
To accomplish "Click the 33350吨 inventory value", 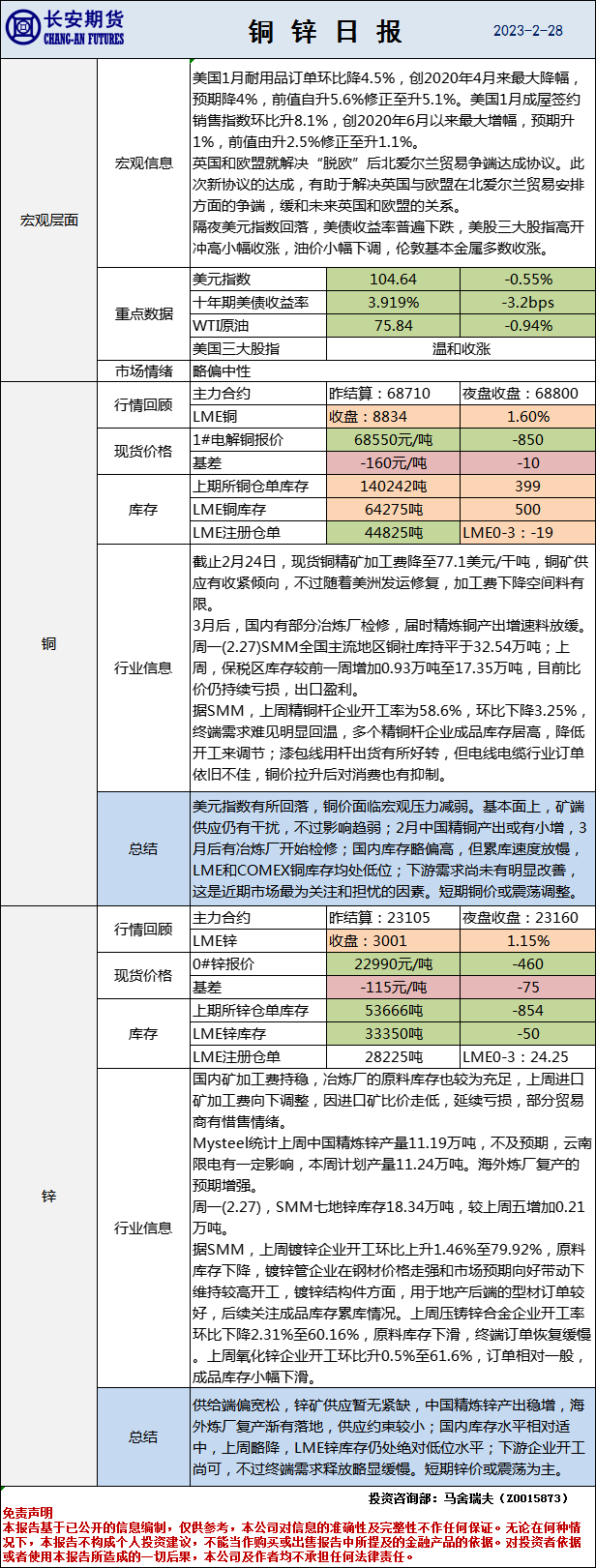I will tap(393, 1034).
